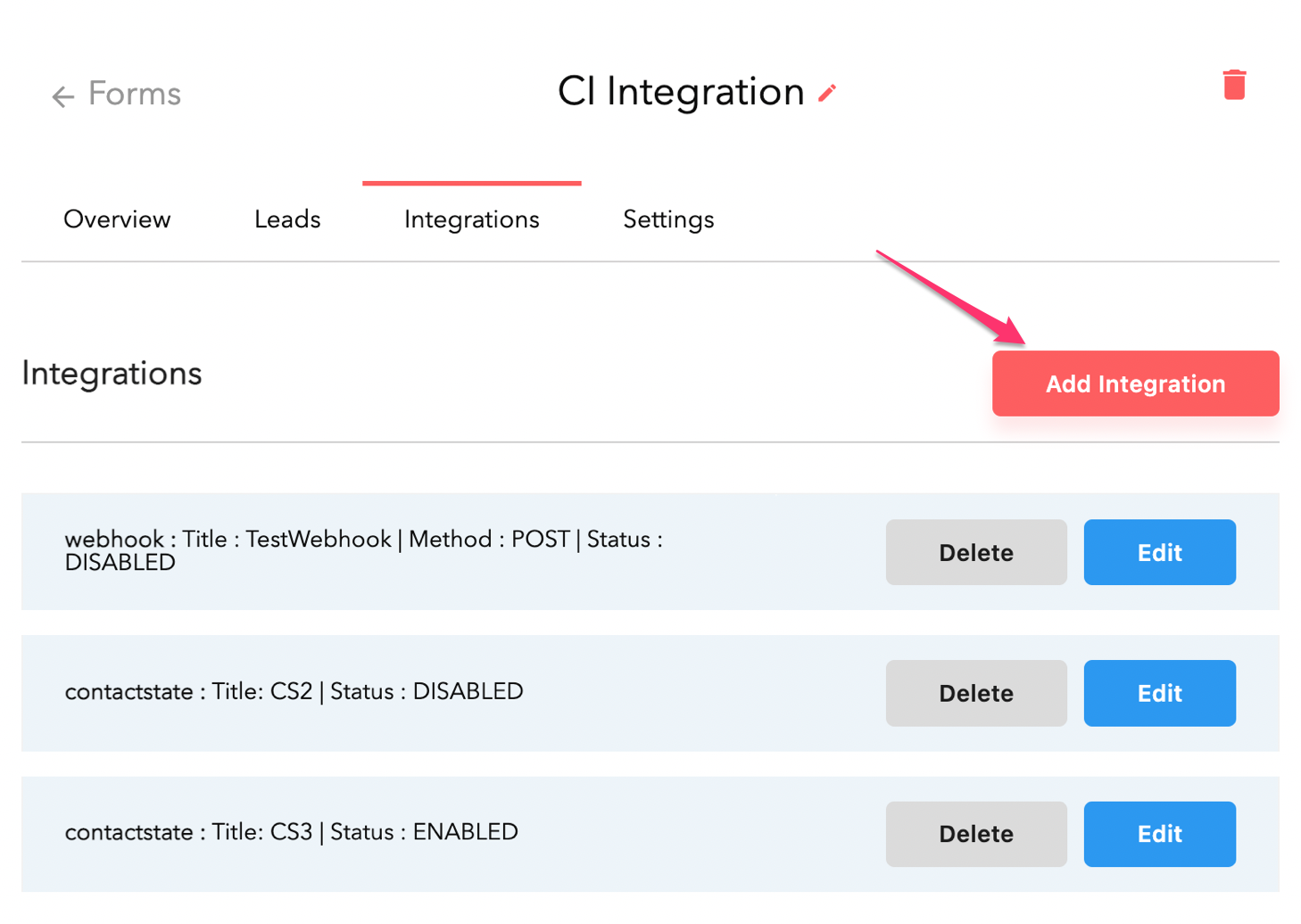The image size is (1301, 924).
Task: Select the webhook TestWebhook row text
Action: pos(364,550)
